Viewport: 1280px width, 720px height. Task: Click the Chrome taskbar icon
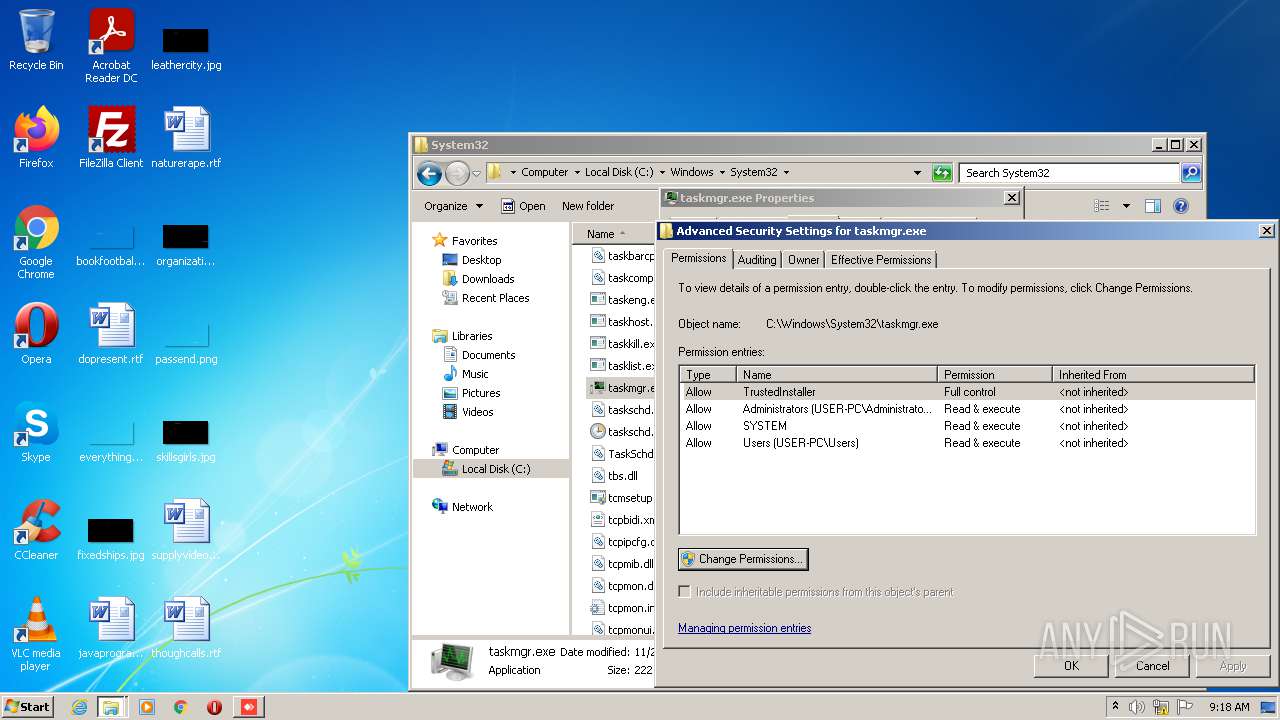[181, 707]
